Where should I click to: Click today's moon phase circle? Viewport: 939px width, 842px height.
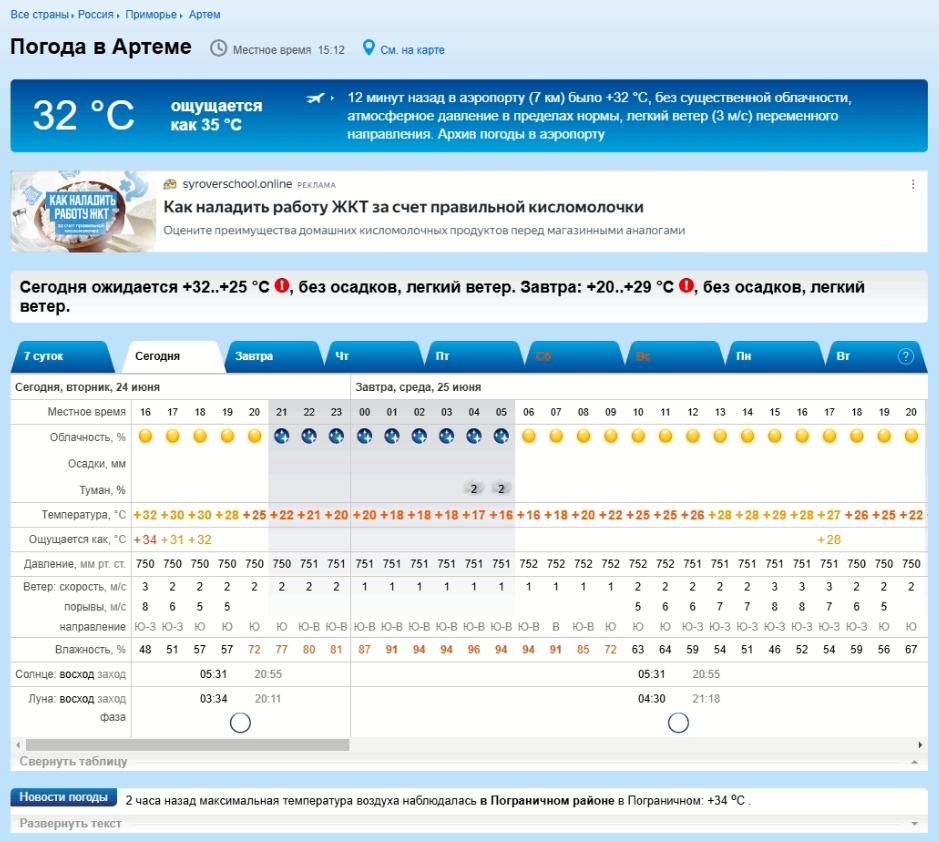point(240,723)
